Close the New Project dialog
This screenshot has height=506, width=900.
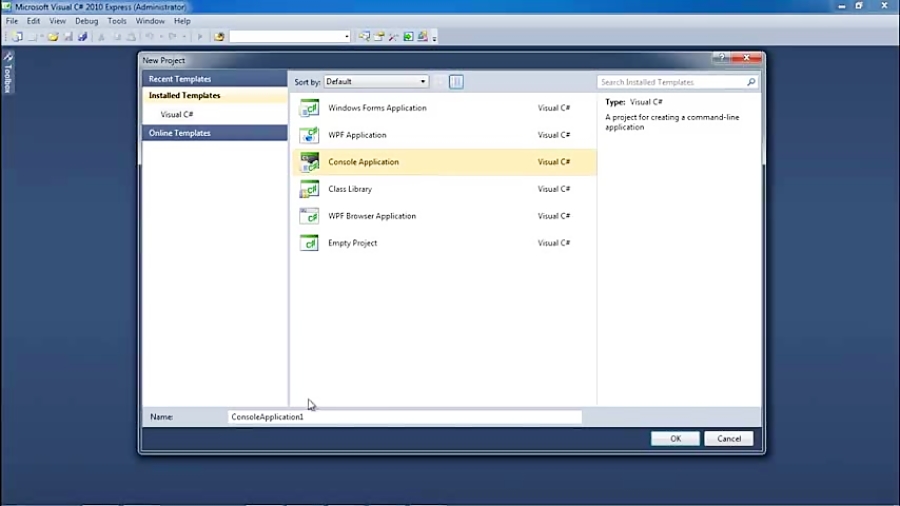[746, 57]
